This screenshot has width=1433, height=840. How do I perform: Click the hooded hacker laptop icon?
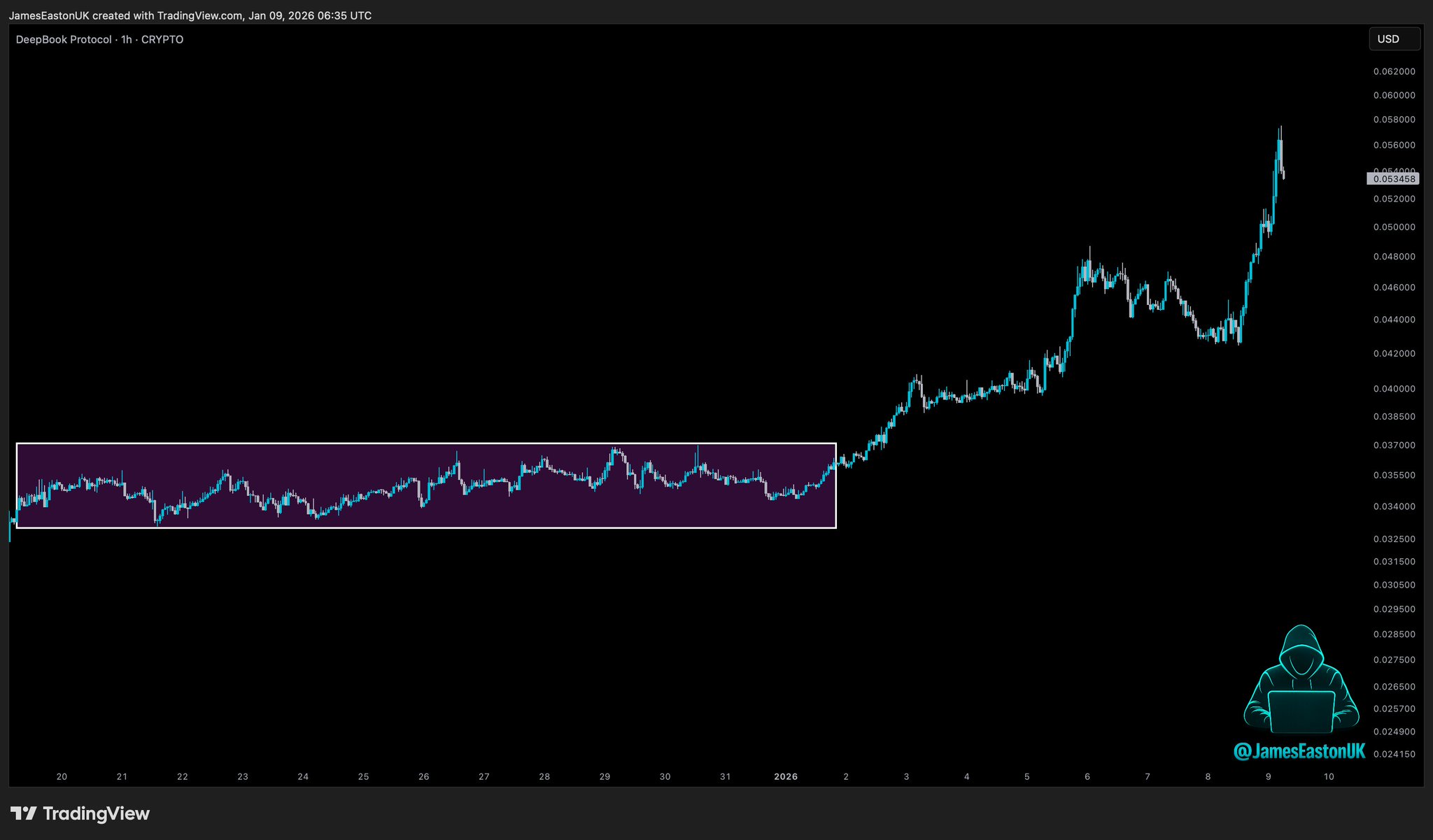(x=1301, y=680)
